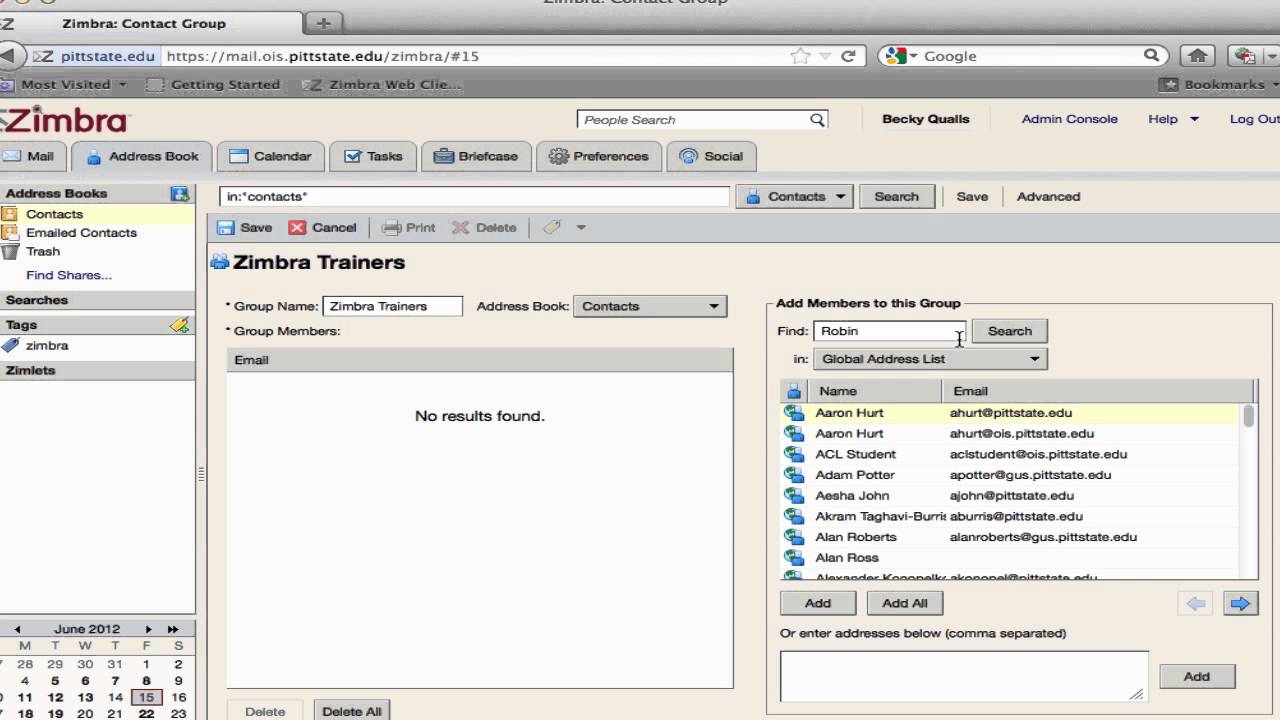The image size is (1280, 720).
Task: Click Add below the results list
Action: pyautogui.click(x=818, y=603)
